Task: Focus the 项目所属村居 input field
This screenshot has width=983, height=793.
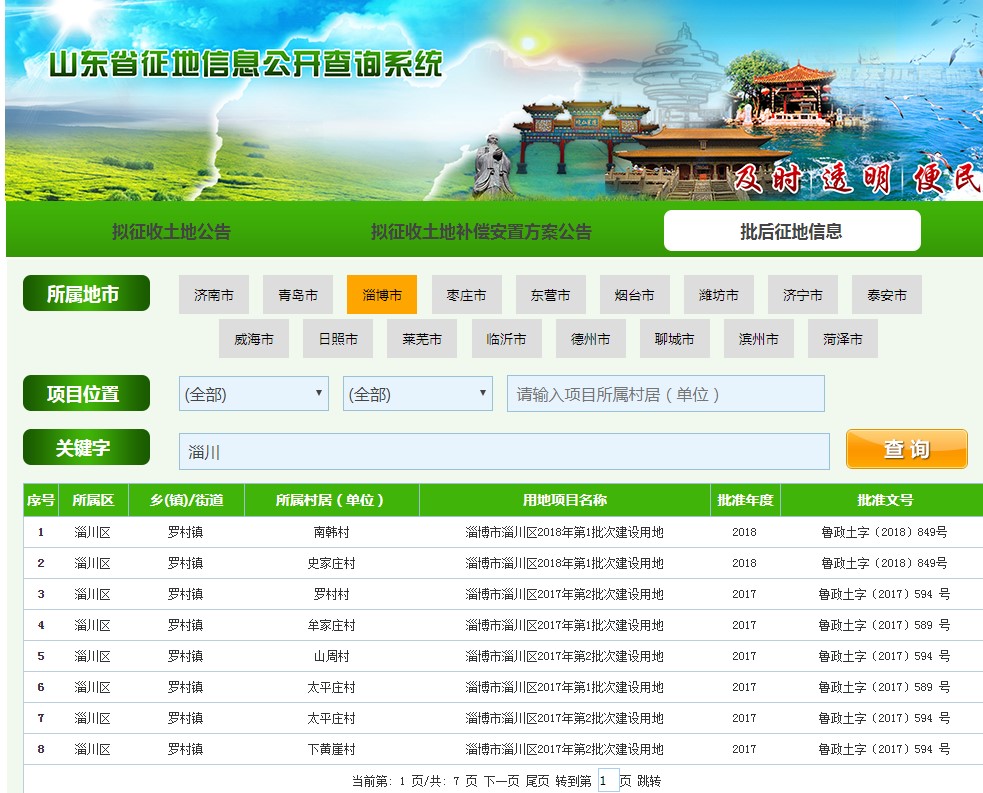Action: pyautogui.click(x=665, y=394)
